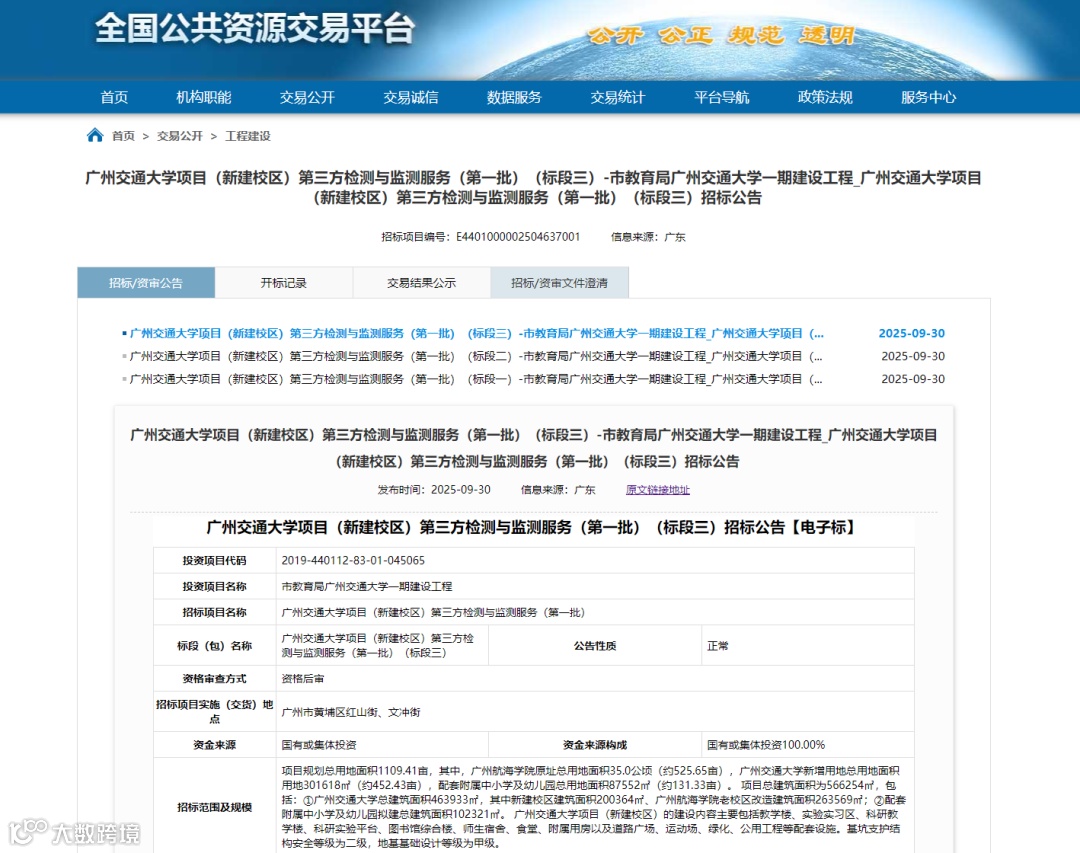Select the 招标/资审公告 tab
Screen dimensions: 1080x853
[x=146, y=283]
